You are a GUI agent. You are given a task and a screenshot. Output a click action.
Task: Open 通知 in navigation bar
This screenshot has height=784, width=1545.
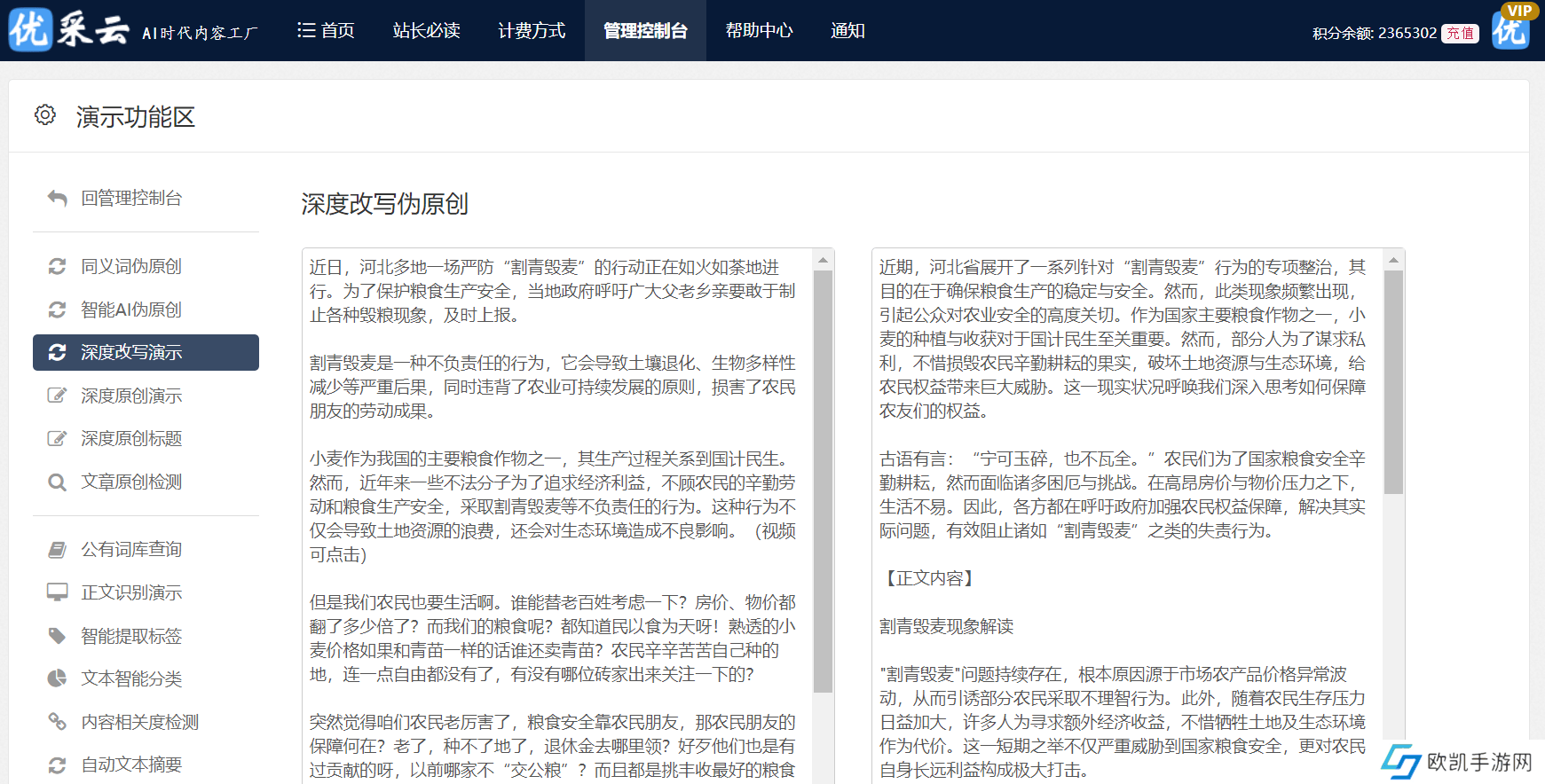[x=848, y=31]
